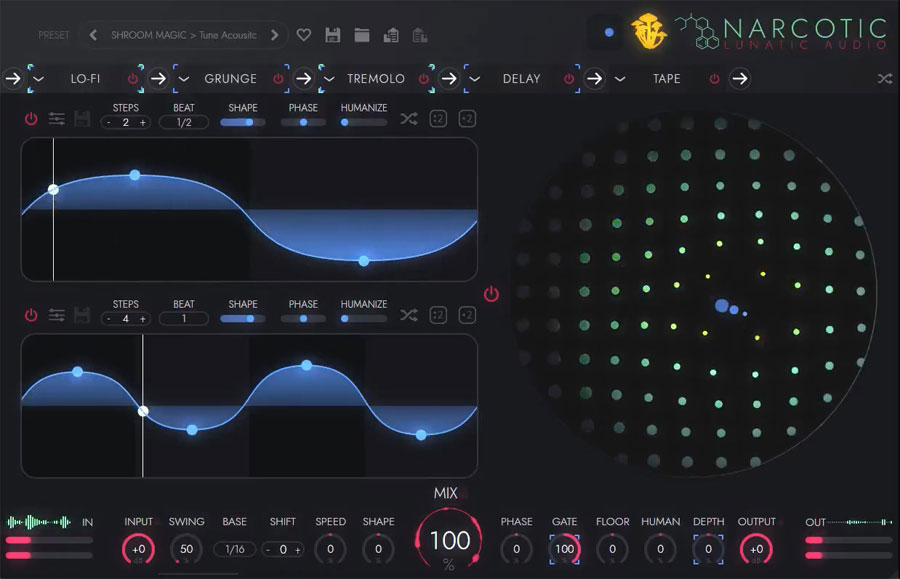900x579 pixels.
Task: Expand the LO-FI effect dropdown chevron
Action: coord(38,79)
